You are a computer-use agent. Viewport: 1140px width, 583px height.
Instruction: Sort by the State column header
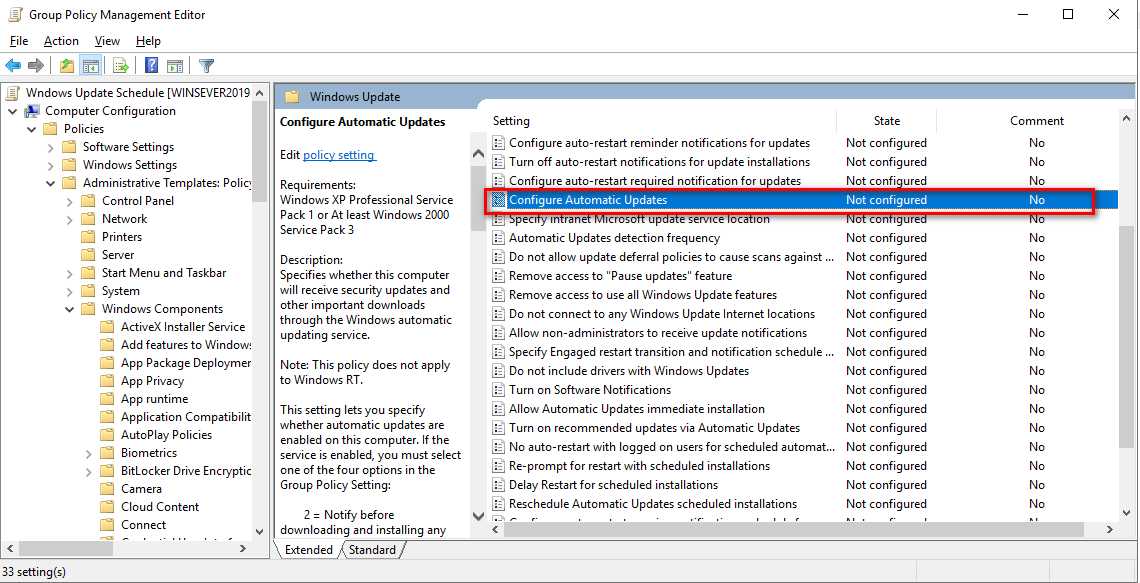[886, 121]
